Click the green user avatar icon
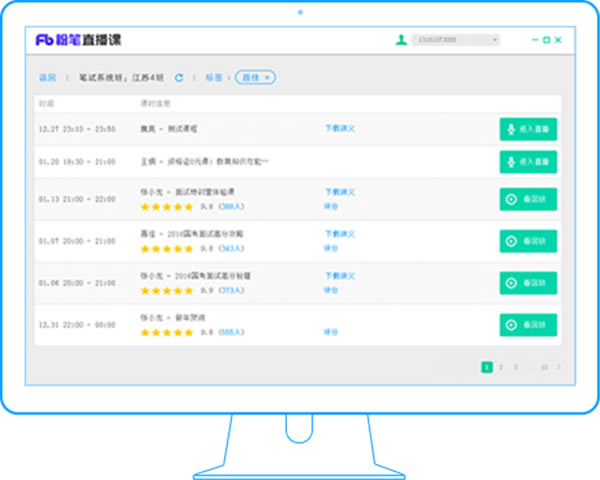The height and width of the screenshot is (480, 600). click(x=401, y=40)
